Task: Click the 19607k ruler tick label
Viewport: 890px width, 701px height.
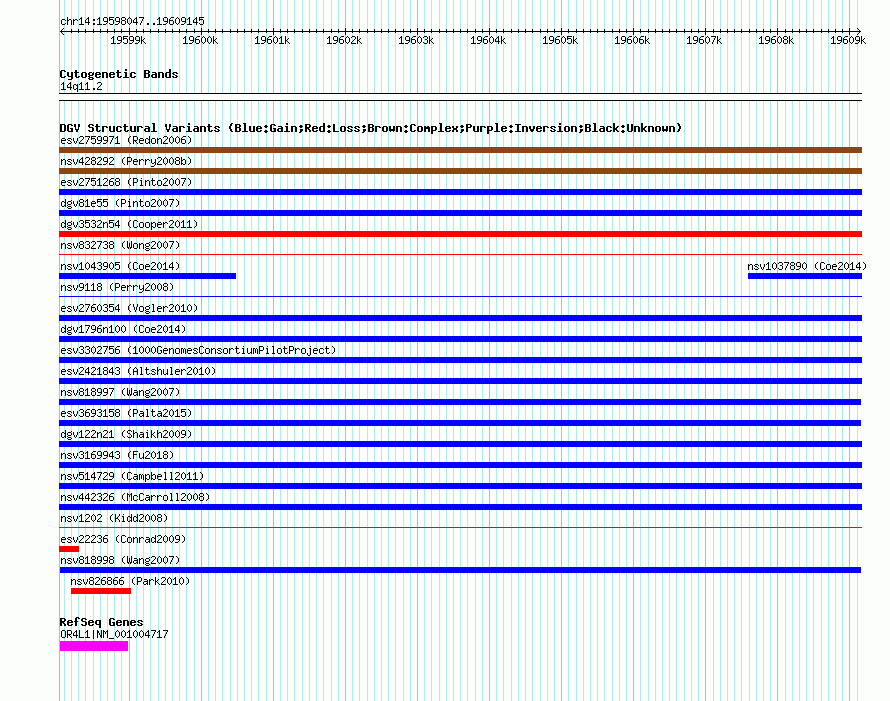Action: click(x=704, y=40)
